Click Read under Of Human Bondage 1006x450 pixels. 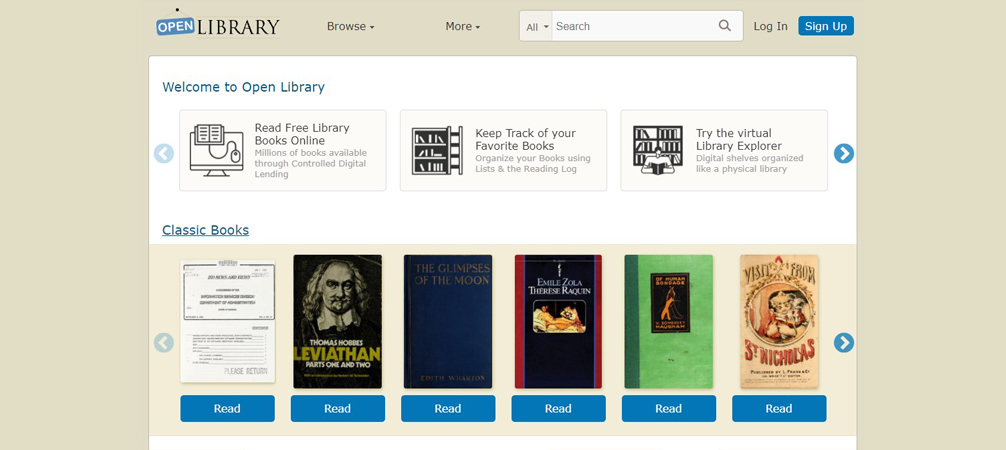click(x=669, y=408)
